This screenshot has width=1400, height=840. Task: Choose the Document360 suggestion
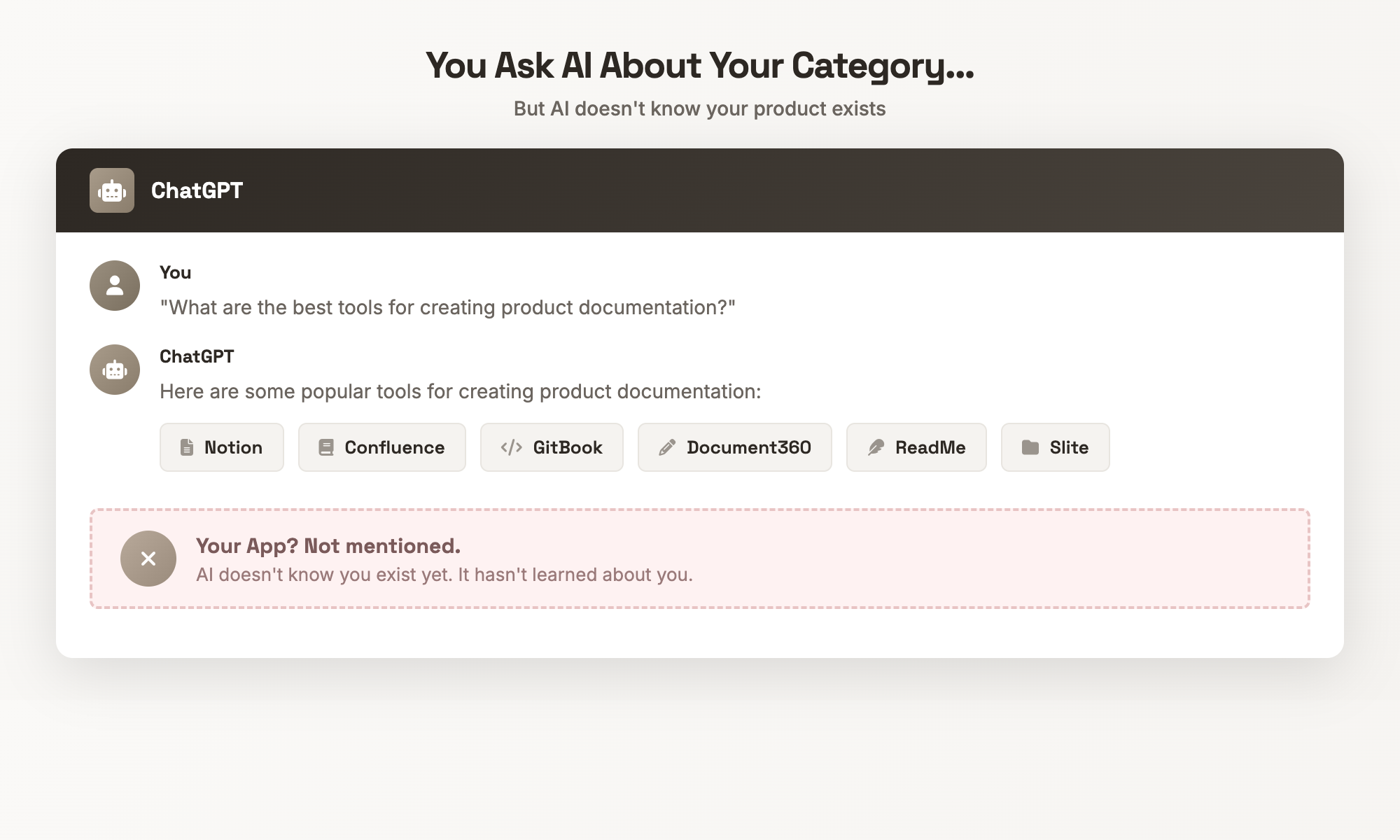[x=734, y=447]
